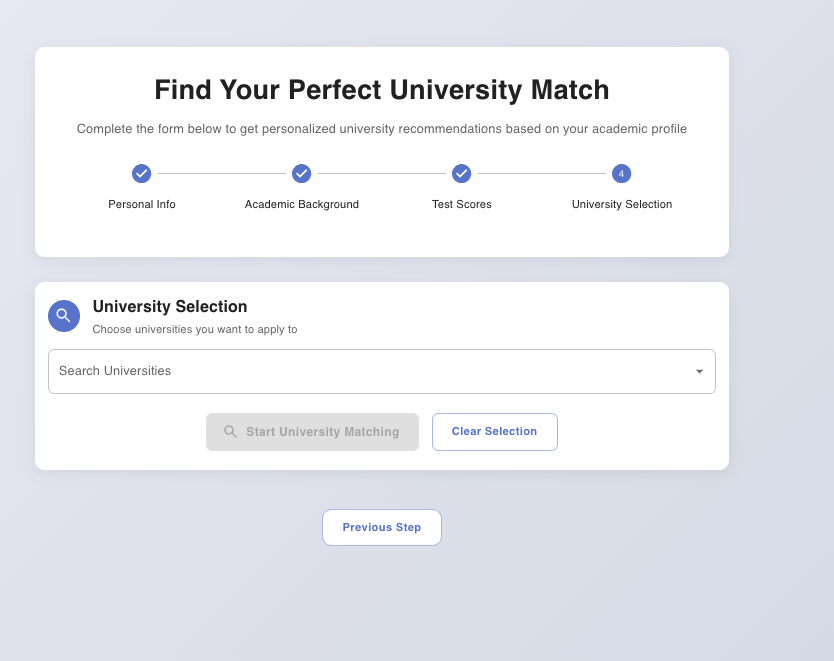Click the "Complete the form below" description text
This screenshot has height=661, width=834.
[x=382, y=129]
